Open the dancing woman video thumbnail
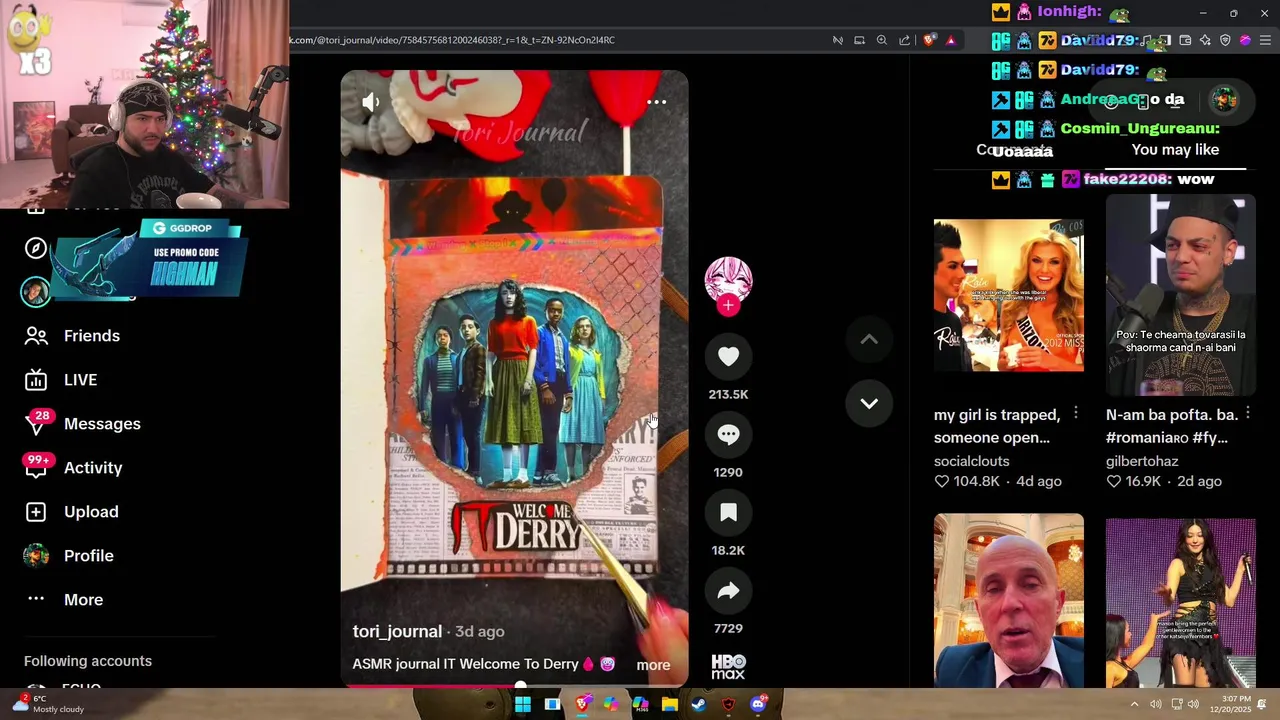Image resolution: width=1280 pixels, height=720 pixels. tap(1180, 603)
